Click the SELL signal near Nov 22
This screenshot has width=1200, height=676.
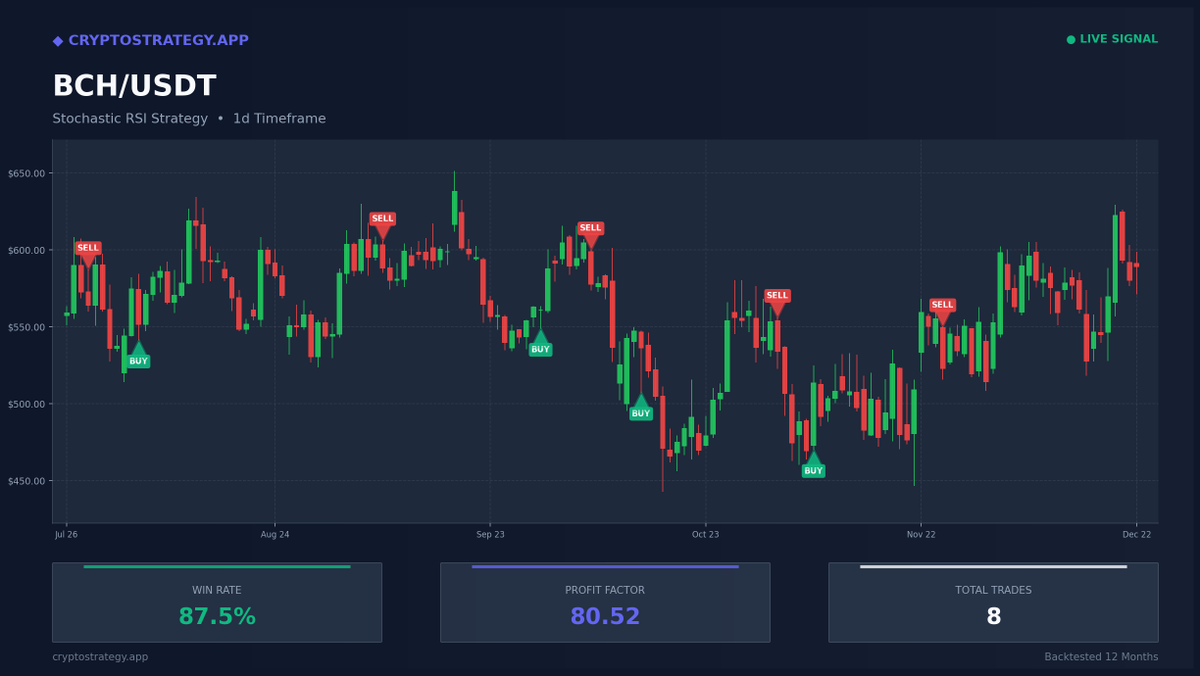[942, 306]
